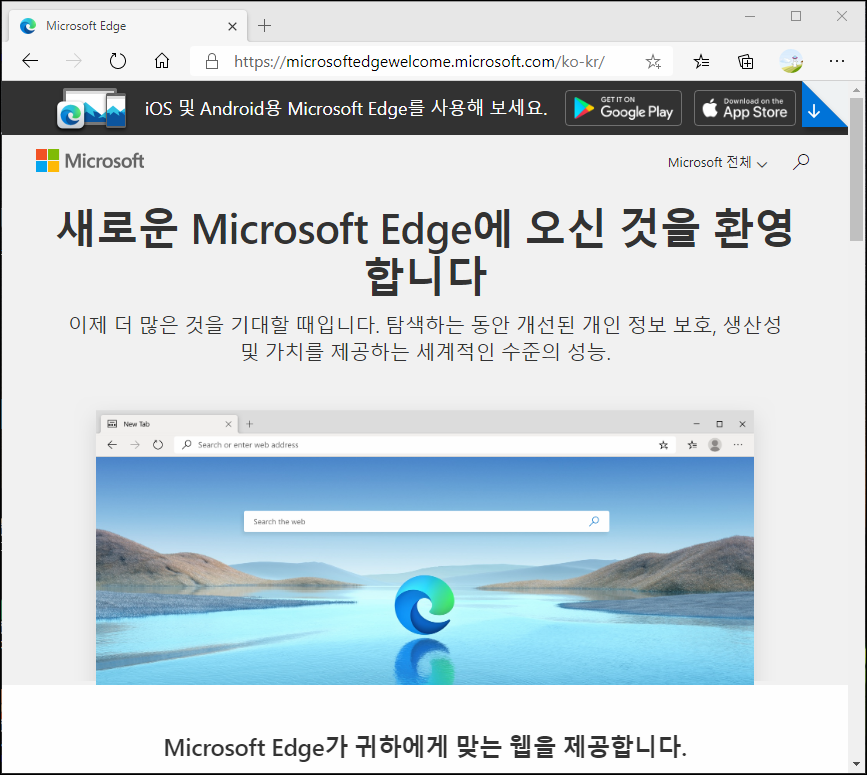Minimize the Edge browser window
Screen dimensions: 867x775
click(x=750, y=17)
